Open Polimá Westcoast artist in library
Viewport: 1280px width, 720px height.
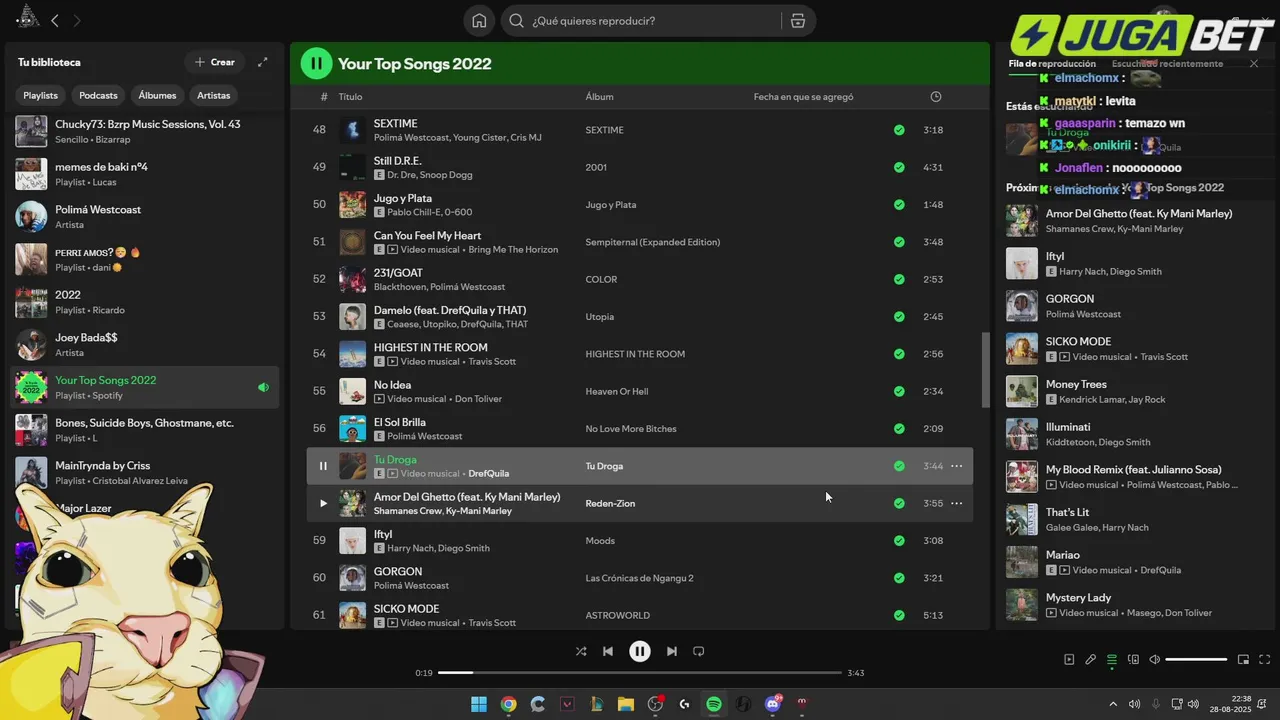click(144, 217)
